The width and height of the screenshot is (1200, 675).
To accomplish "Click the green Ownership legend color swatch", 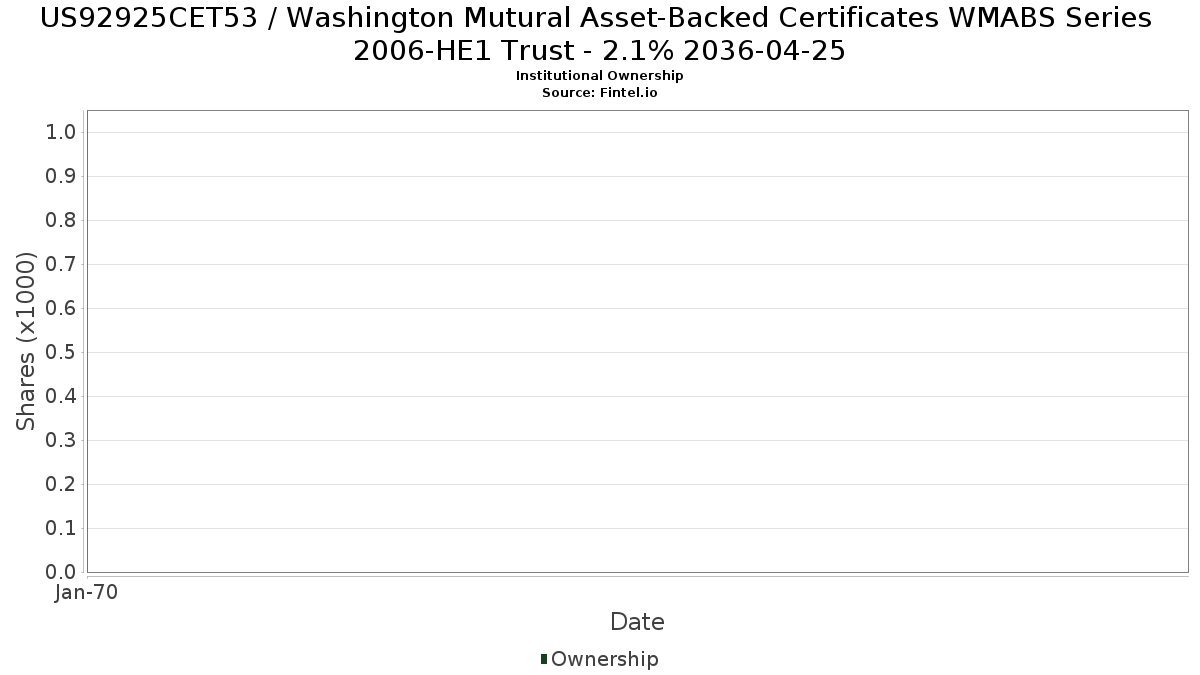I will (544, 659).
